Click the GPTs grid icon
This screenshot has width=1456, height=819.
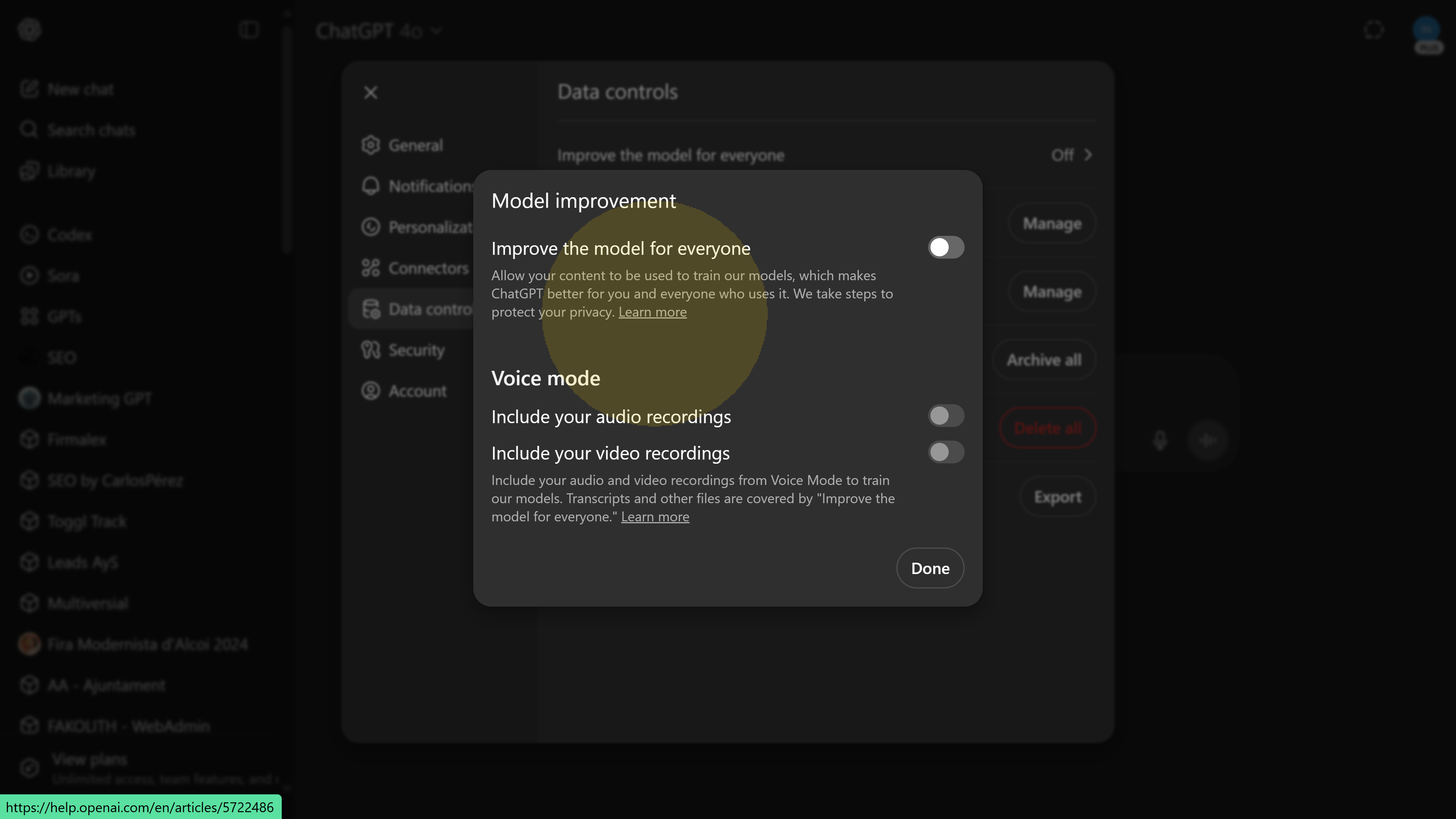tap(30, 317)
